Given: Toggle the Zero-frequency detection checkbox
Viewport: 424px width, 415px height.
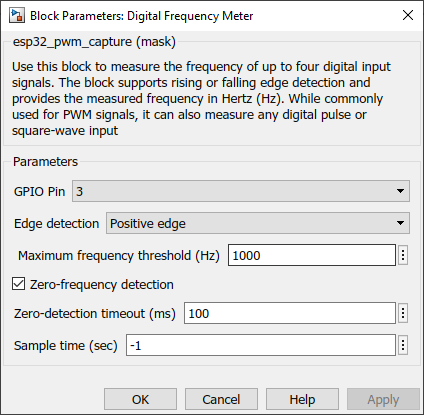Looking at the screenshot, I should coord(18,284).
